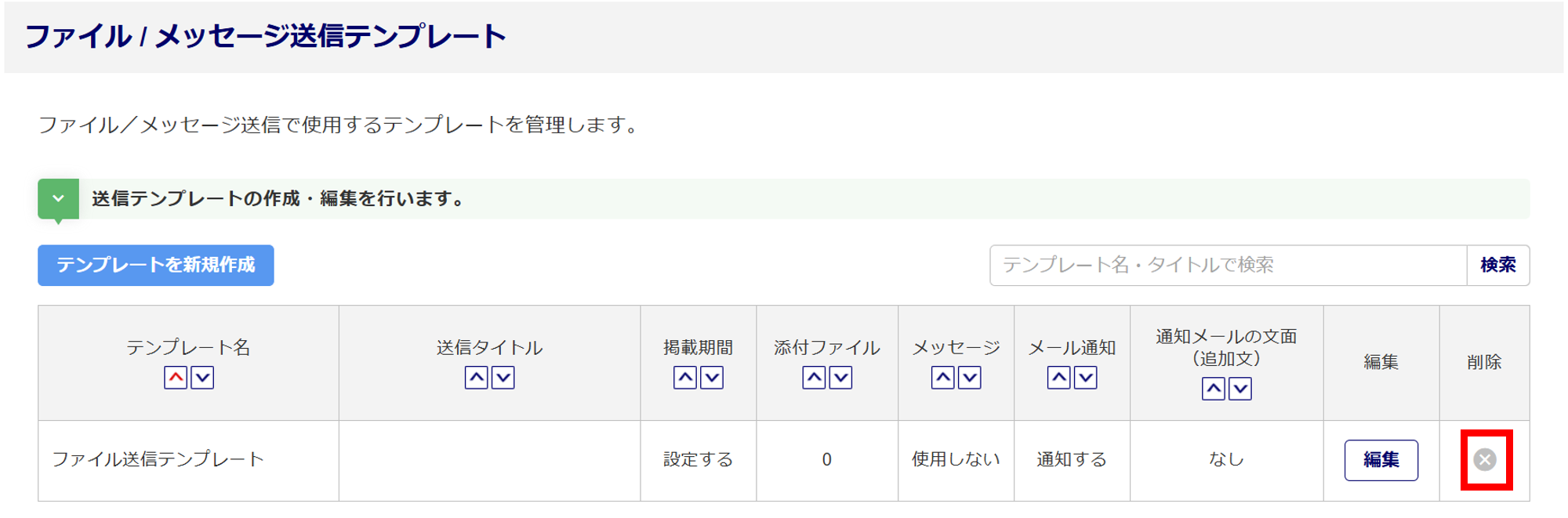Sort メッセージ column ascending
Viewport: 1568px width, 518px height.
pyautogui.click(x=942, y=378)
